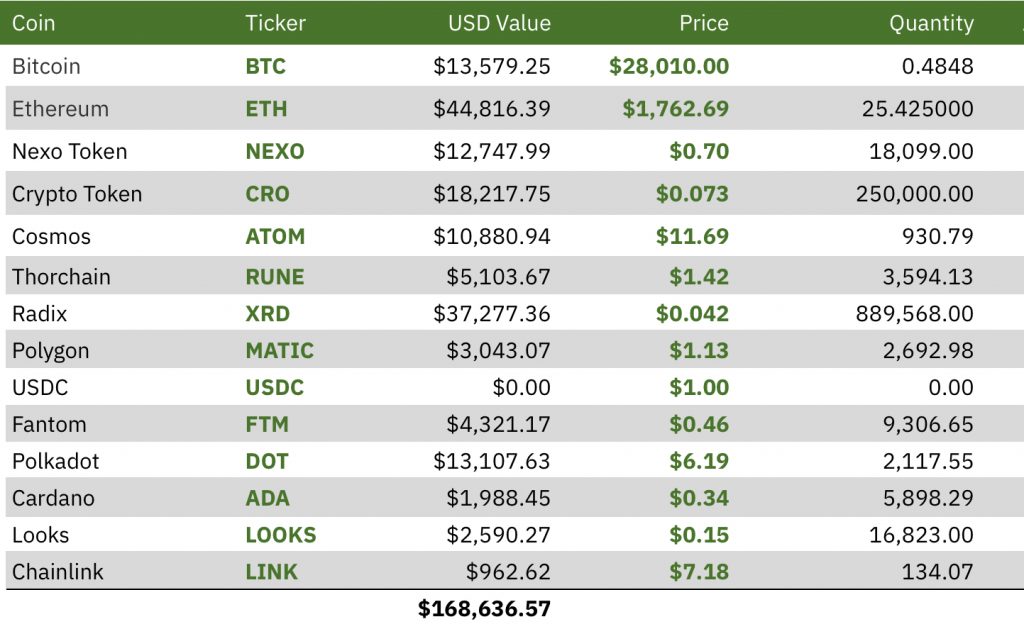This screenshot has width=1024, height=629.
Task: Click the BTC ticker cell
Action: click(x=265, y=66)
